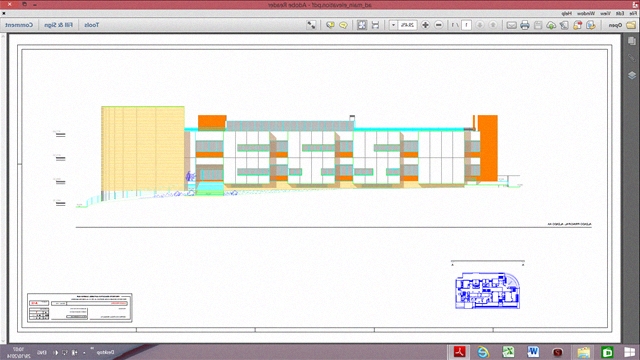This screenshot has height=360, width=640.
Task: Open the Tools pane
Action: (x=92, y=25)
